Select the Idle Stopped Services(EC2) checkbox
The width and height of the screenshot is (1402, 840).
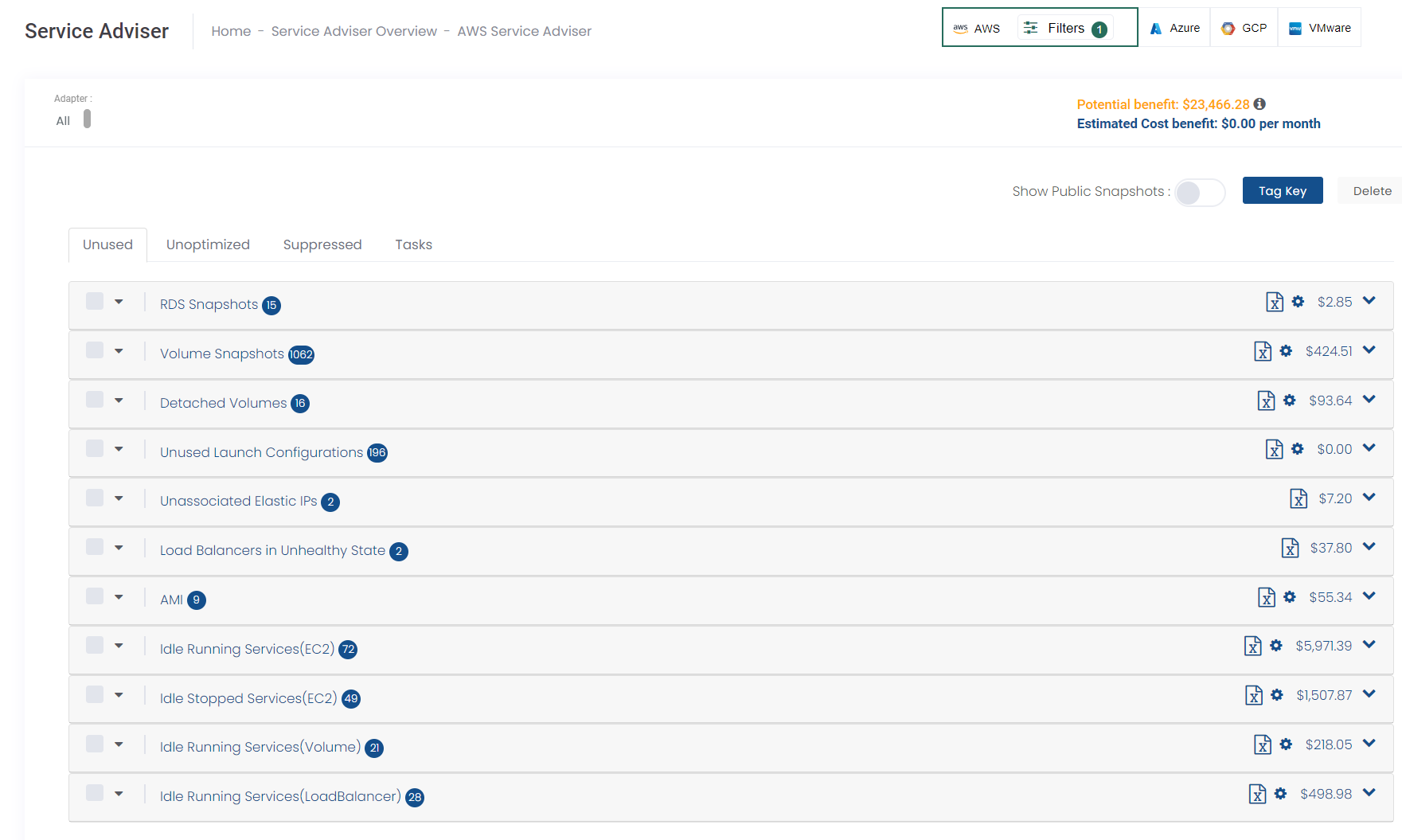point(95,694)
